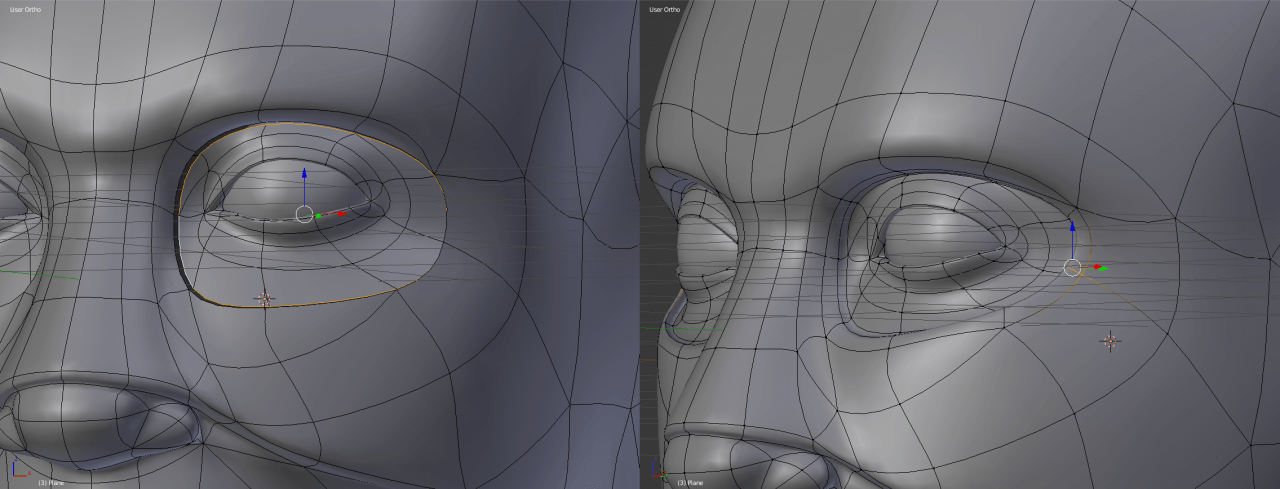Click the green Y-axis handle in left viewport

pos(319,215)
